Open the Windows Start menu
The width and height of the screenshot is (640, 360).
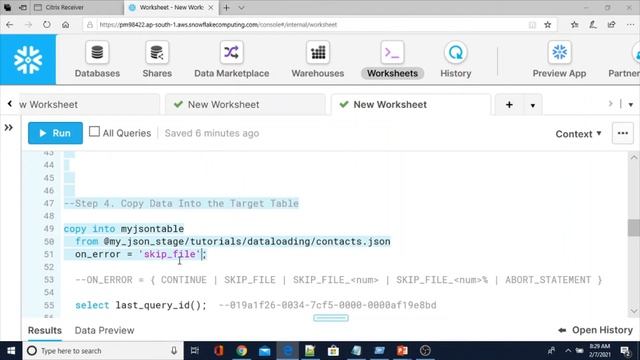pyautogui.click(x=11, y=351)
